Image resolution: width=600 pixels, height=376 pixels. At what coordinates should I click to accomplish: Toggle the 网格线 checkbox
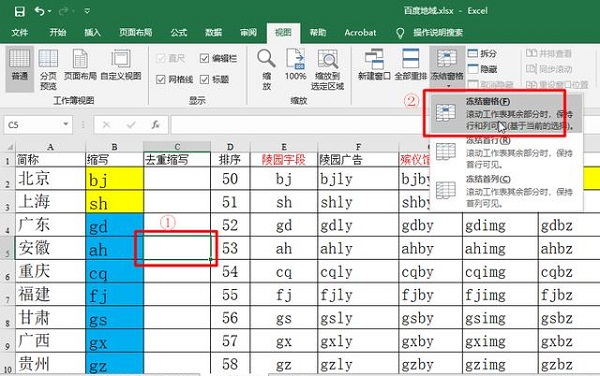coord(161,79)
